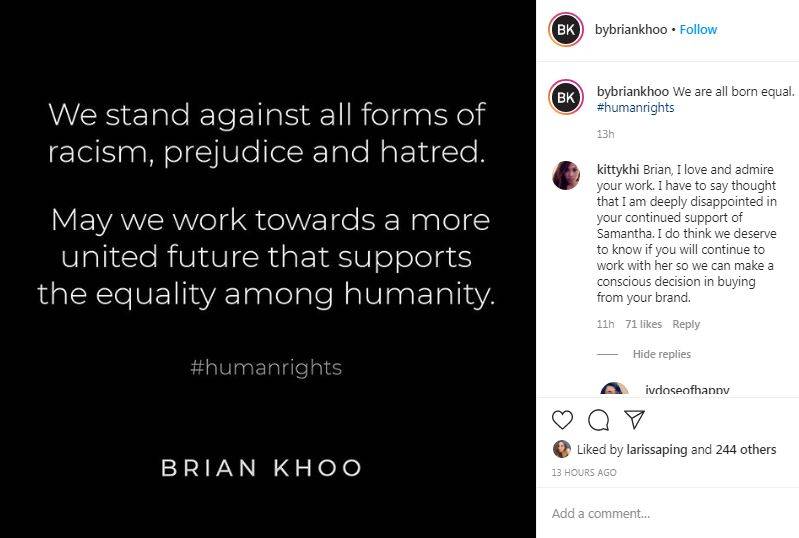Share the post via paper plane icon
Viewport: 799px width, 538px height.
[633, 419]
